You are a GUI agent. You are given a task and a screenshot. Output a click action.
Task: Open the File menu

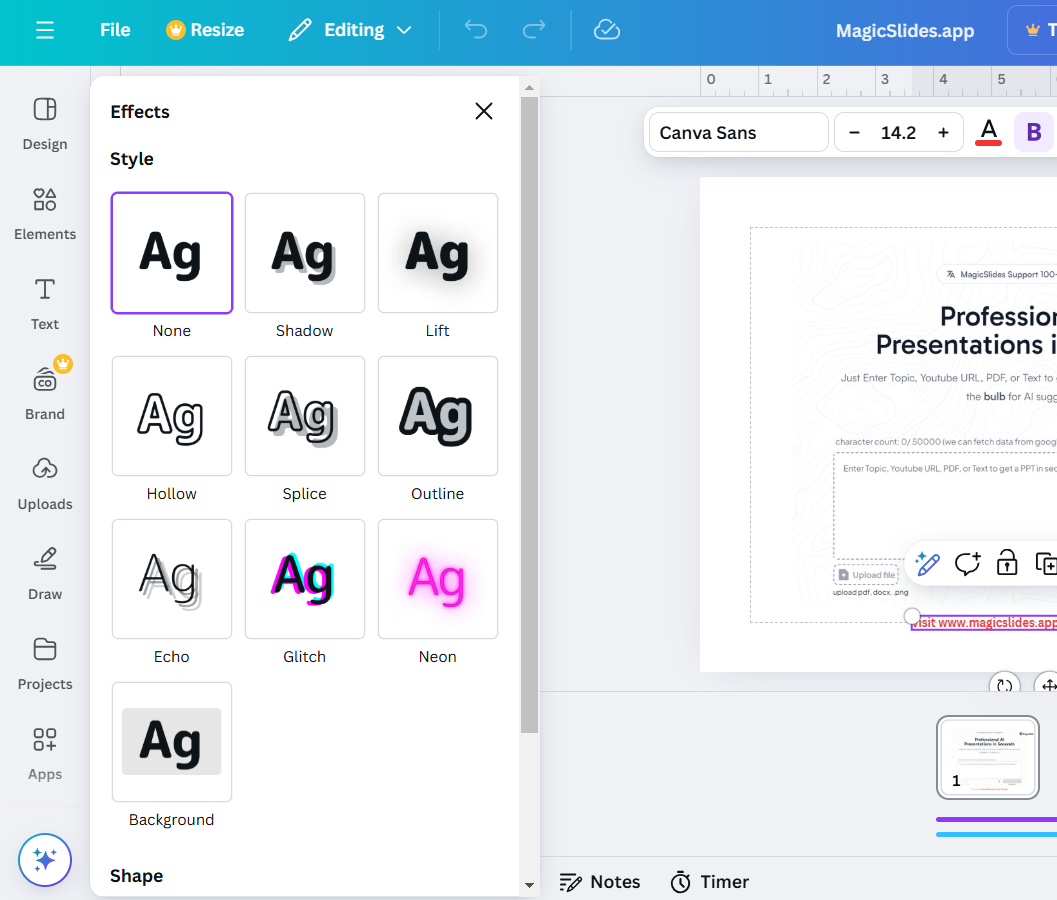click(115, 30)
